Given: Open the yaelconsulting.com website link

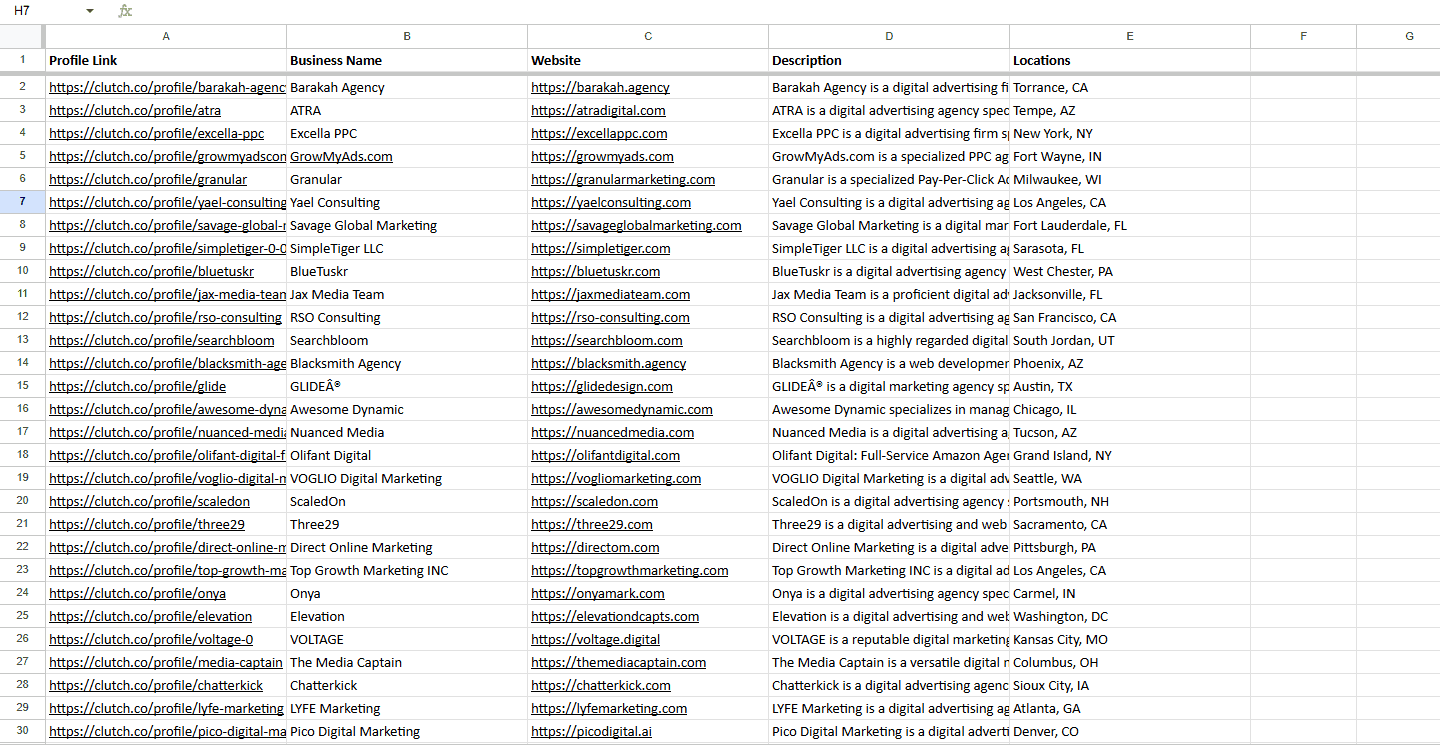Looking at the screenshot, I should tap(611, 203).
